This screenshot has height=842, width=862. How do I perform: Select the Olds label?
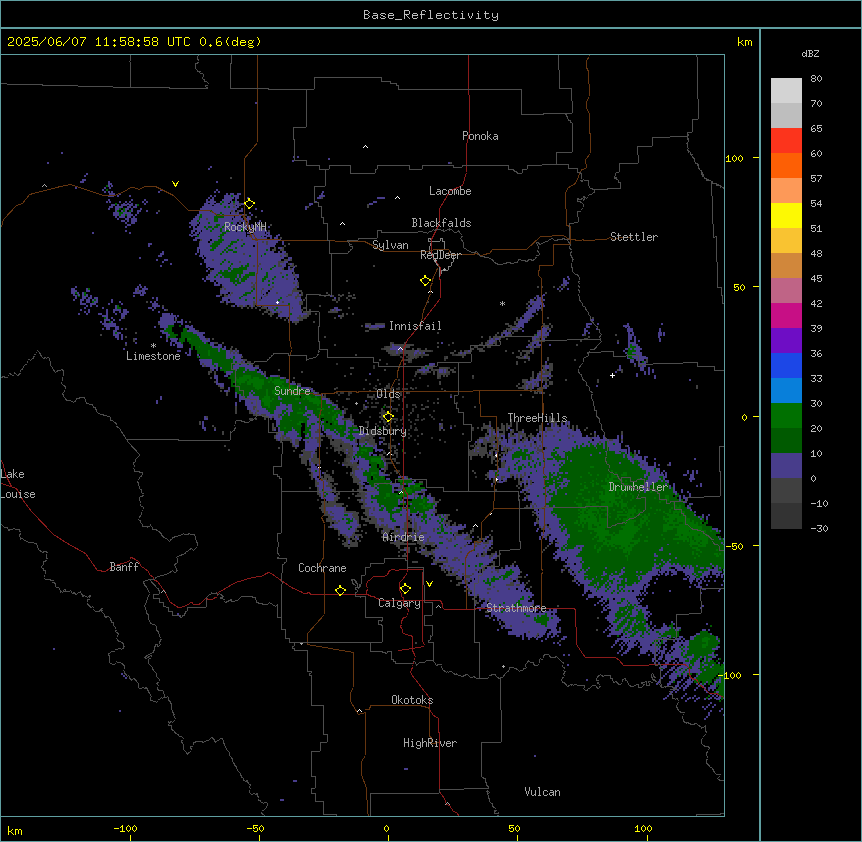(x=388, y=394)
